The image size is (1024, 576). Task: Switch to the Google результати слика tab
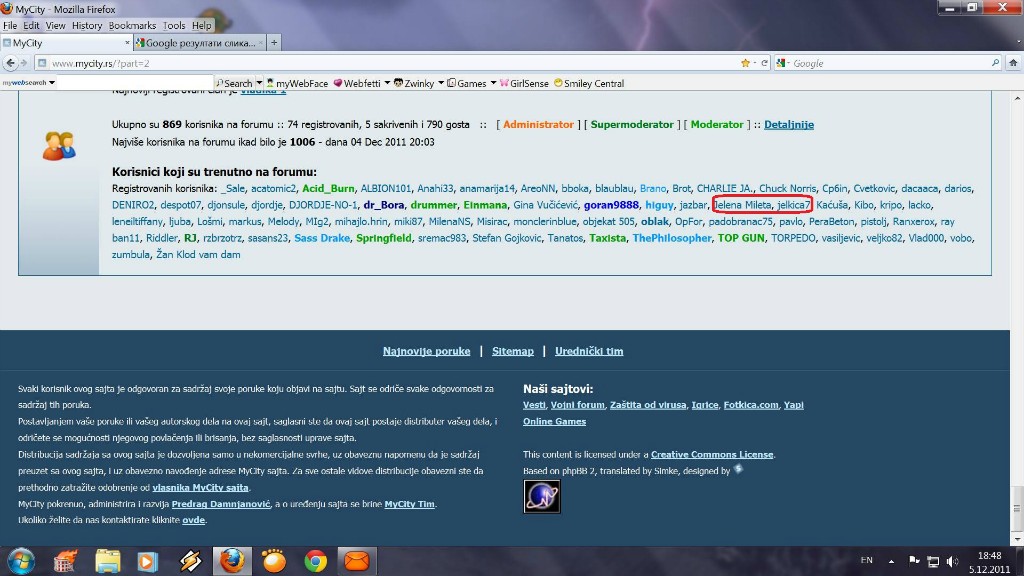pyautogui.click(x=199, y=43)
